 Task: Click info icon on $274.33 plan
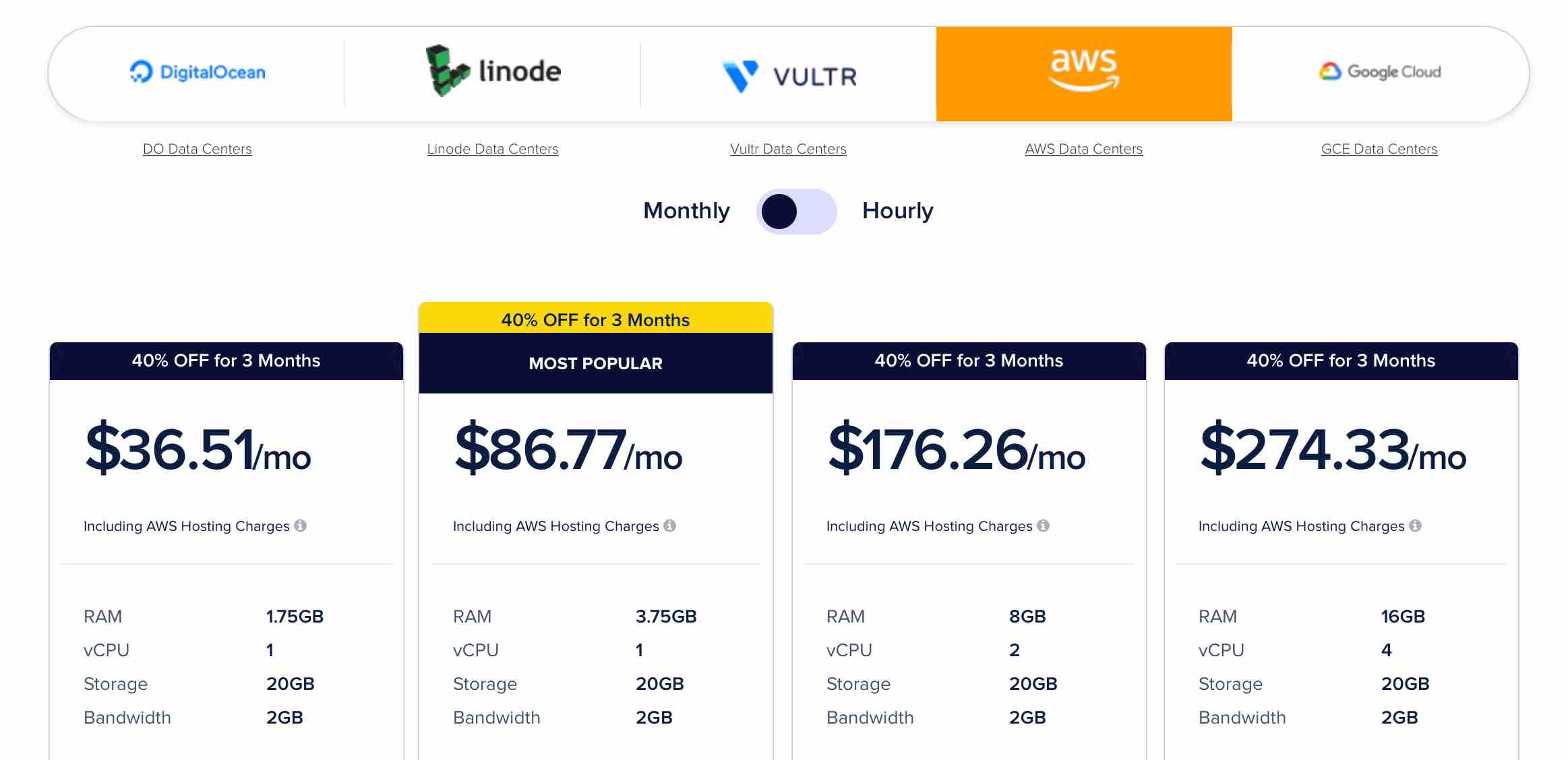click(1415, 526)
